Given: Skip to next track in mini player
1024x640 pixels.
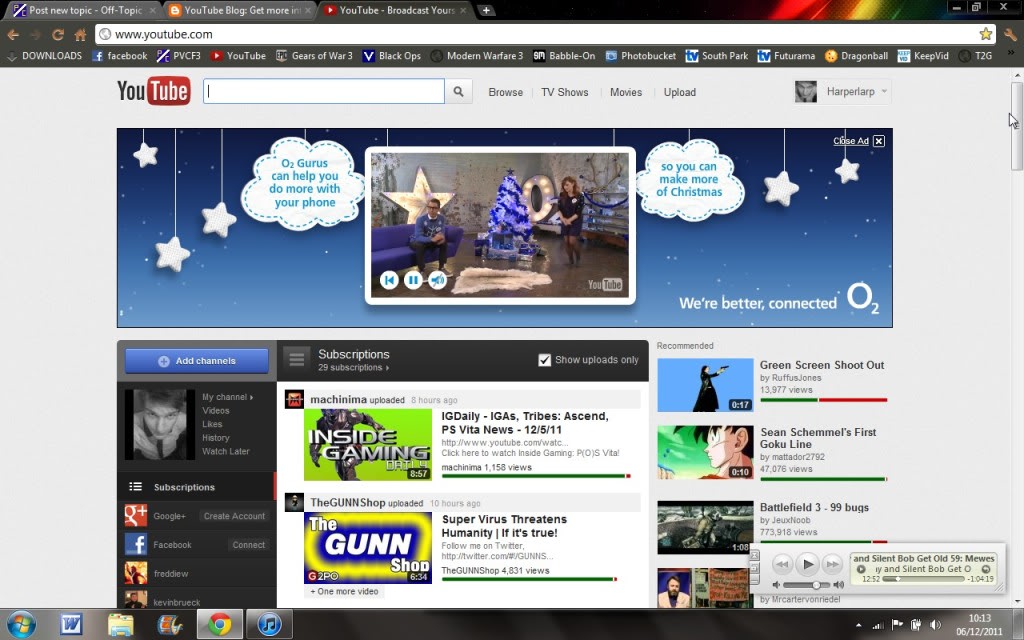Looking at the screenshot, I should [x=832, y=564].
